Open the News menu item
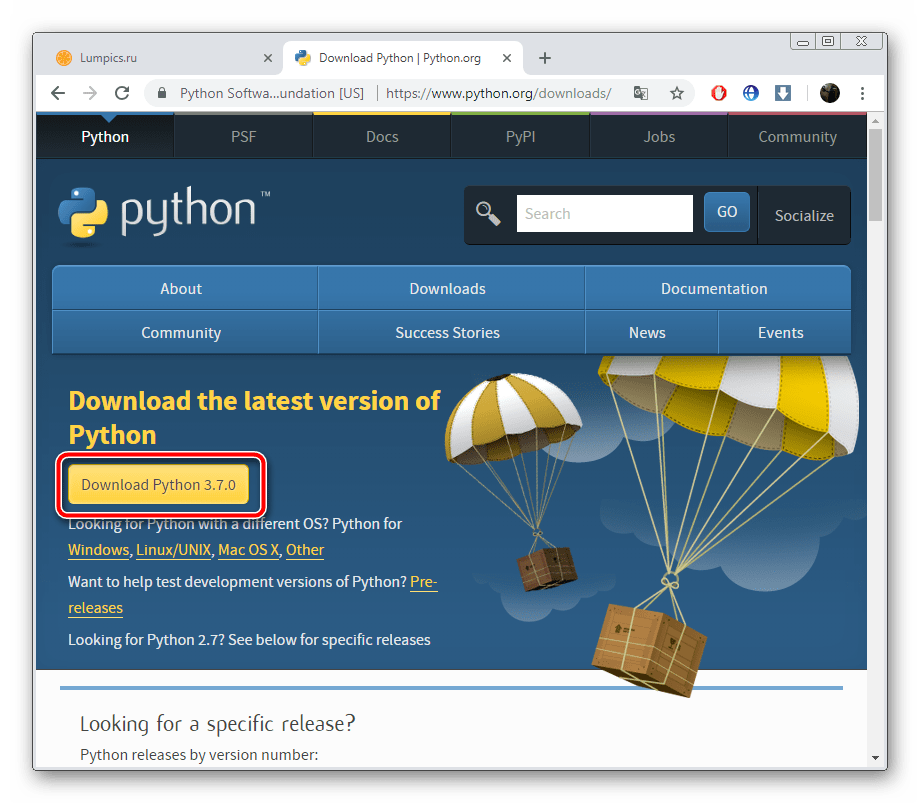 coord(651,333)
